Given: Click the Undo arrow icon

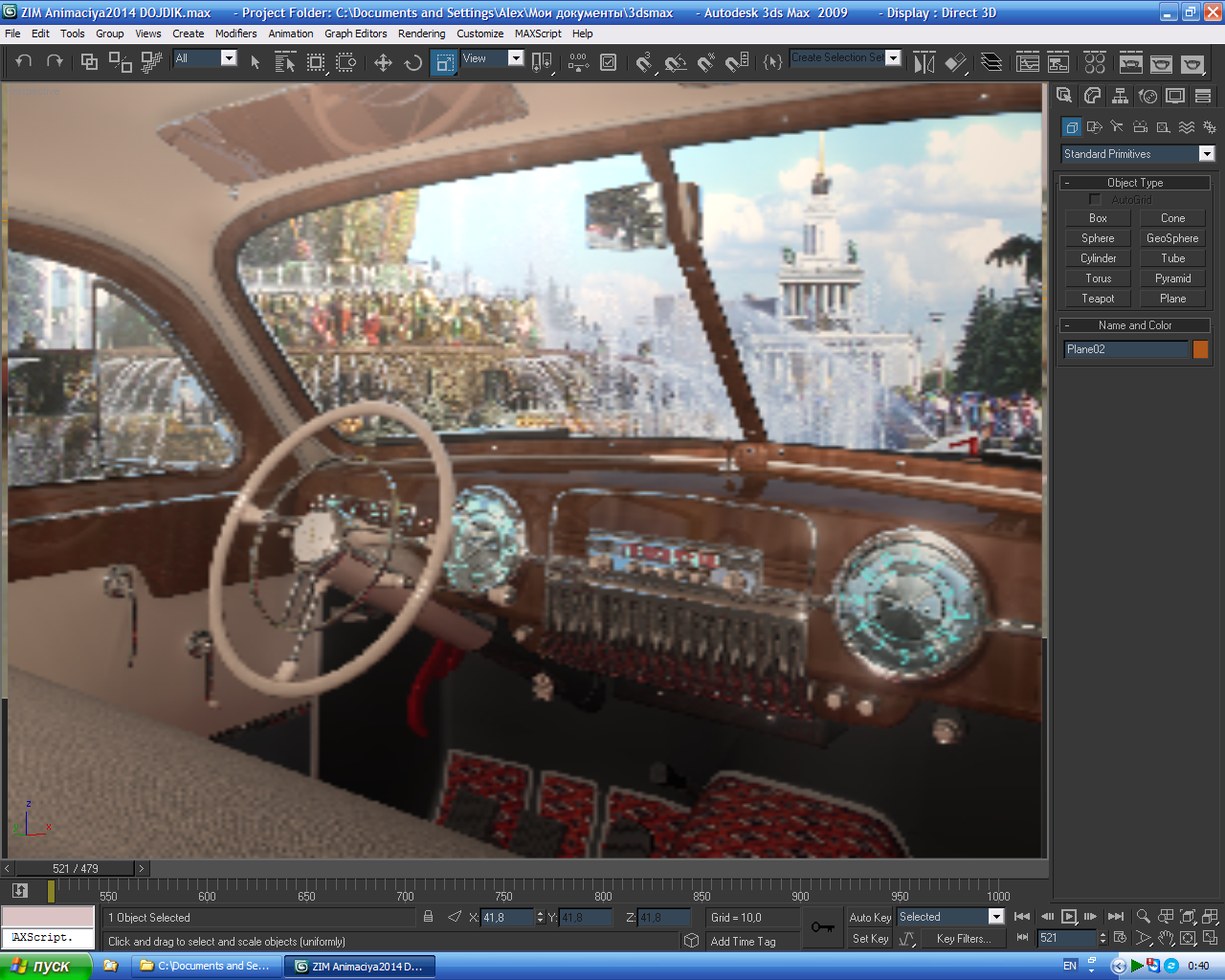Looking at the screenshot, I should [x=24, y=61].
